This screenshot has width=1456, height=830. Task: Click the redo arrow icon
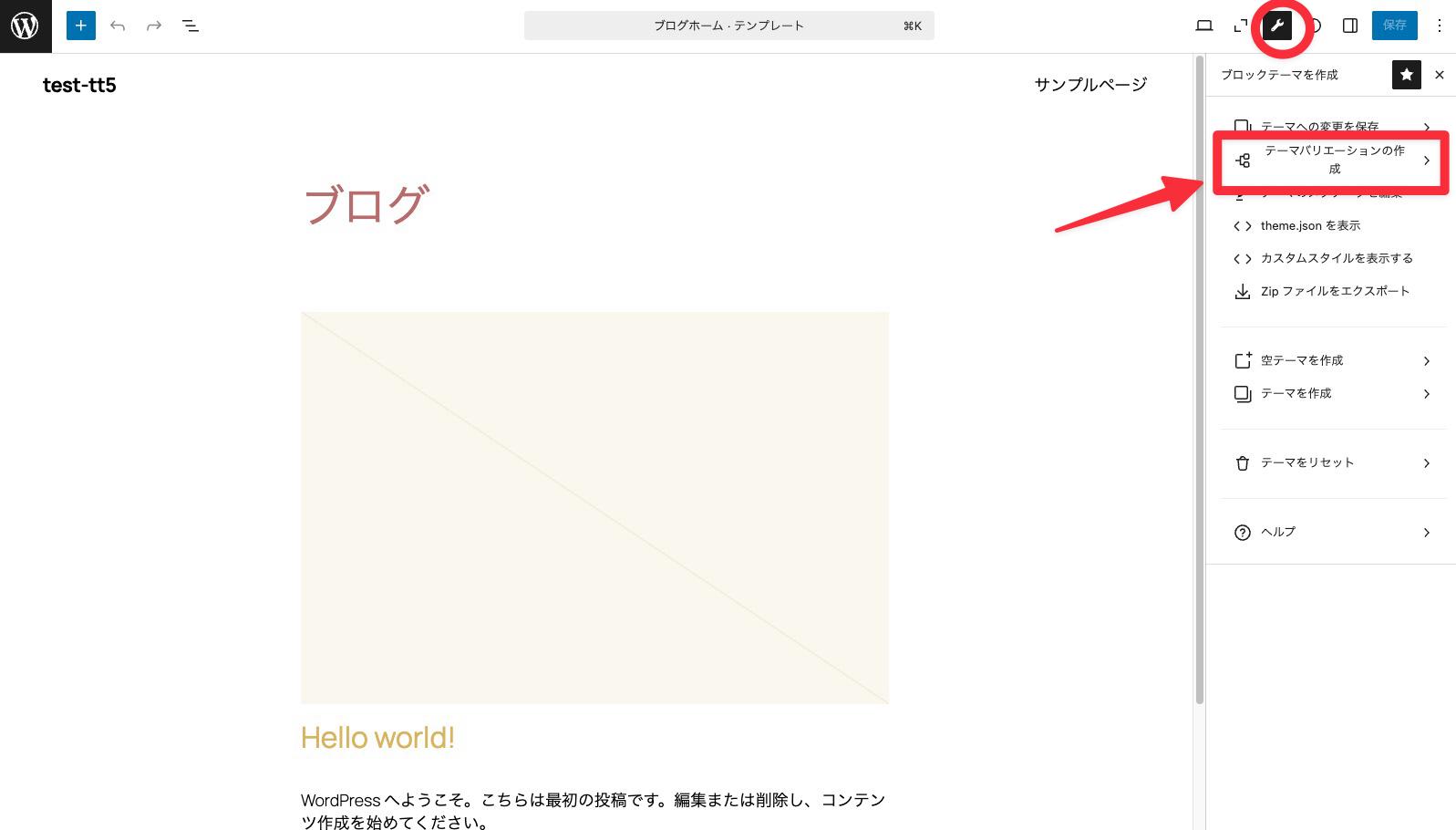click(154, 26)
